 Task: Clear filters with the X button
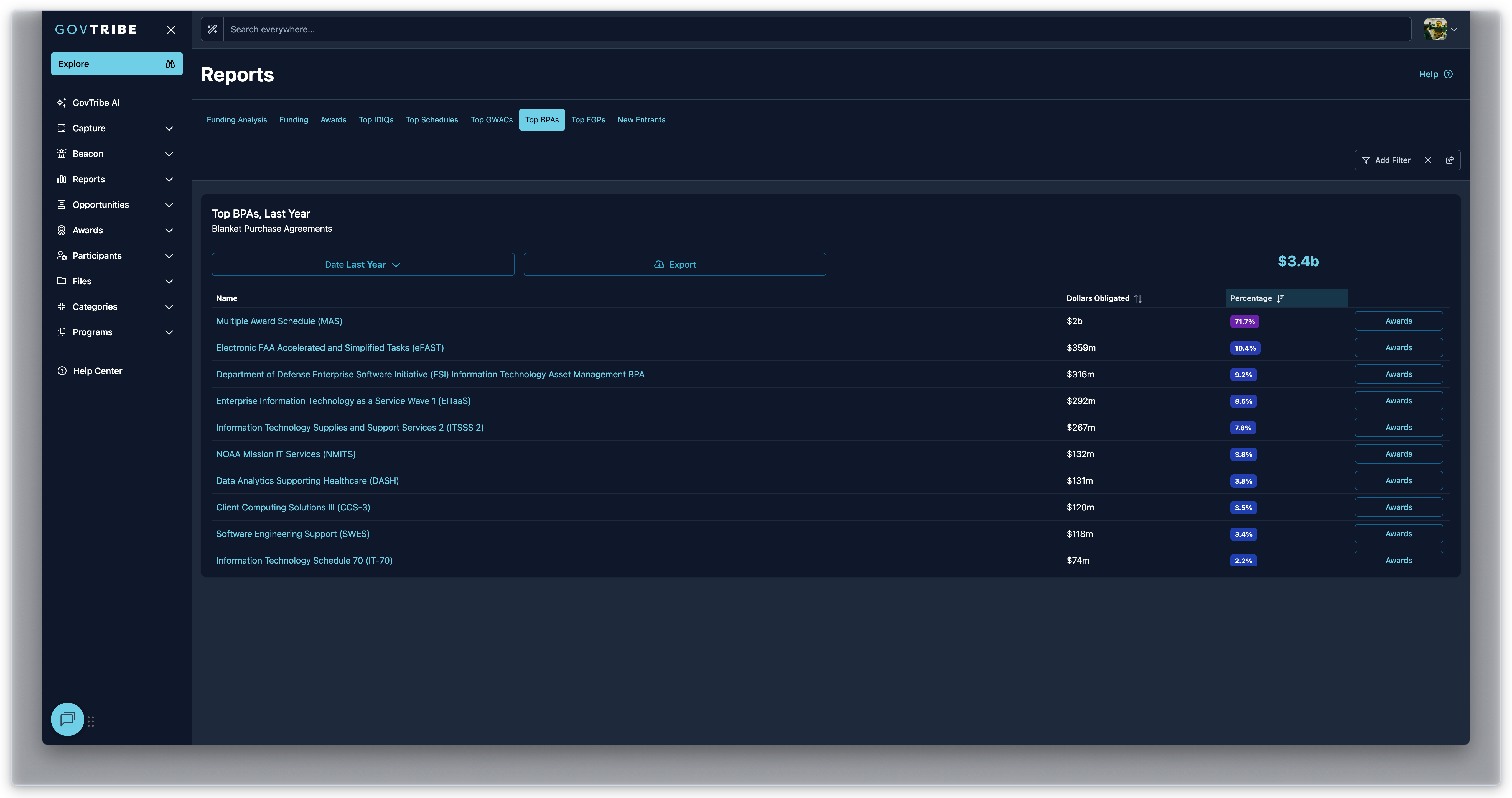click(x=1427, y=160)
